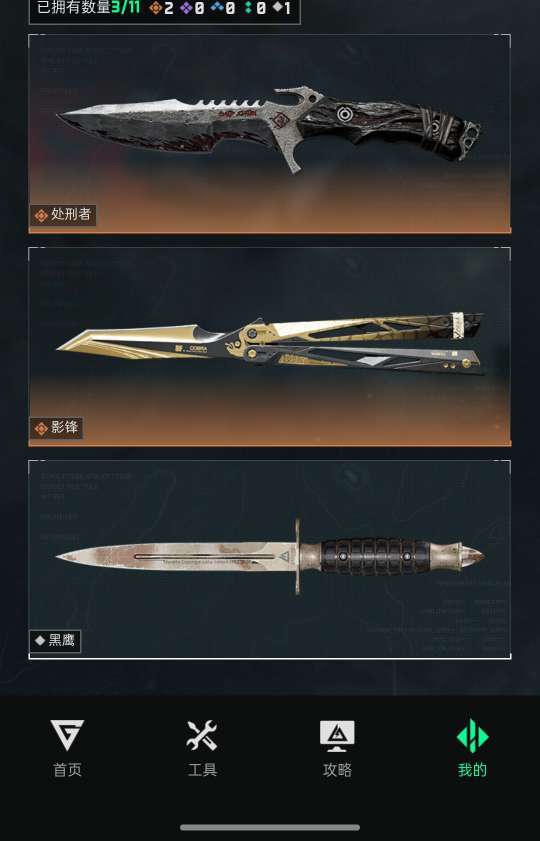Tap the white diamond icon beside 黑鹰
The height and width of the screenshot is (841, 540).
coord(40,640)
